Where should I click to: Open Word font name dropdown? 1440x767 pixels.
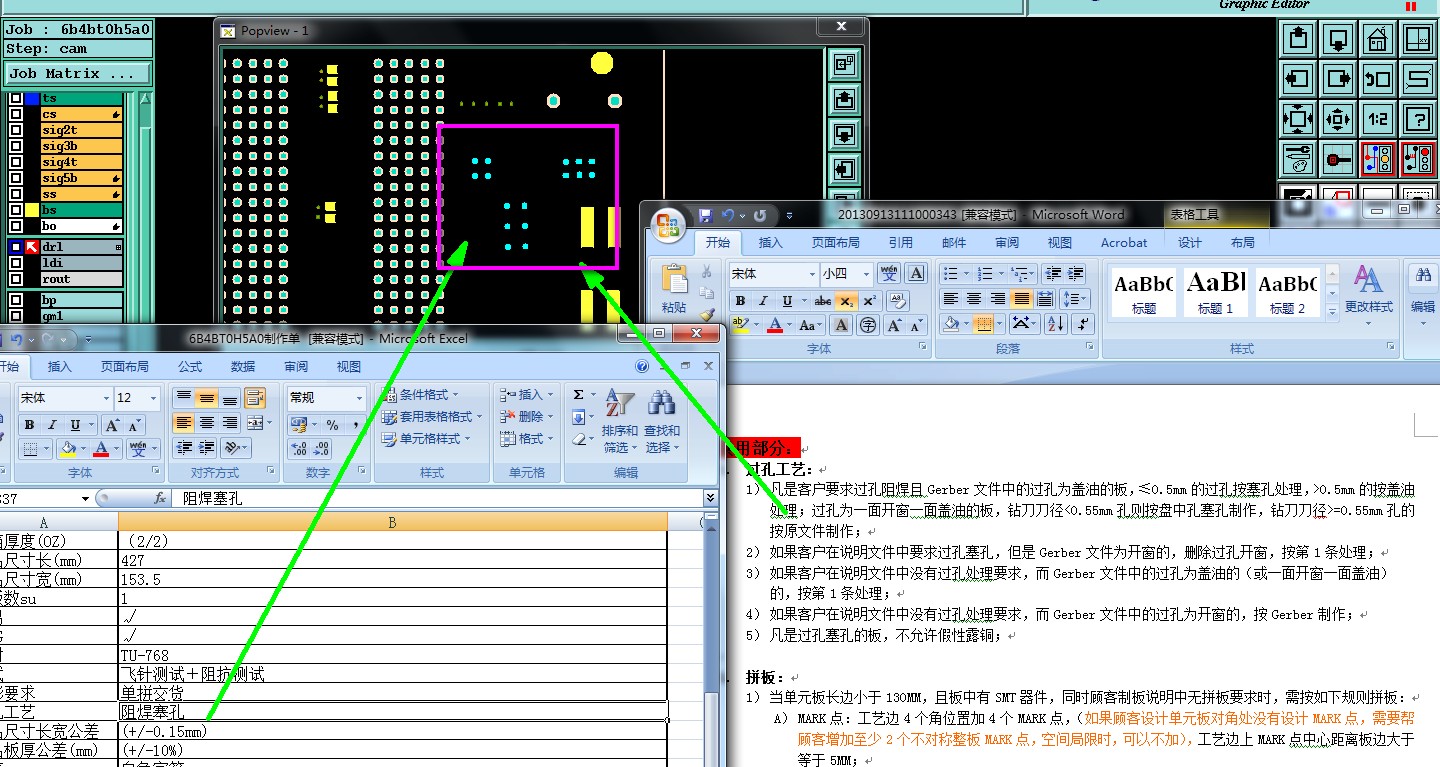pyautogui.click(x=811, y=274)
